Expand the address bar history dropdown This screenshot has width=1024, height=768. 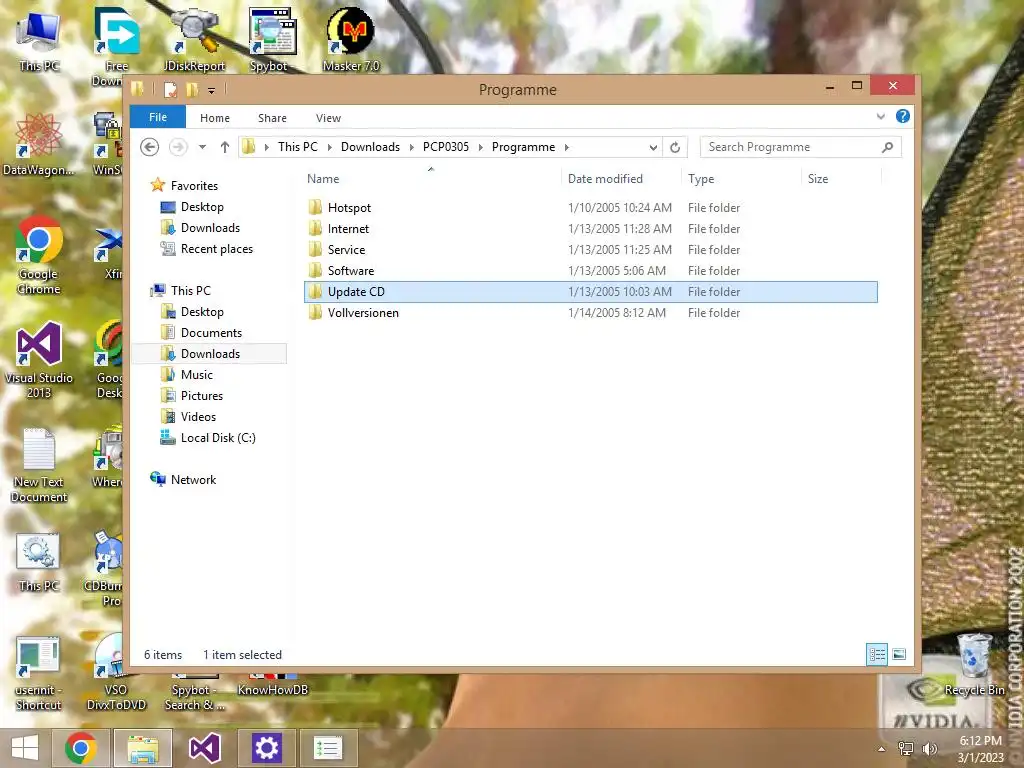tap(652, 148)
